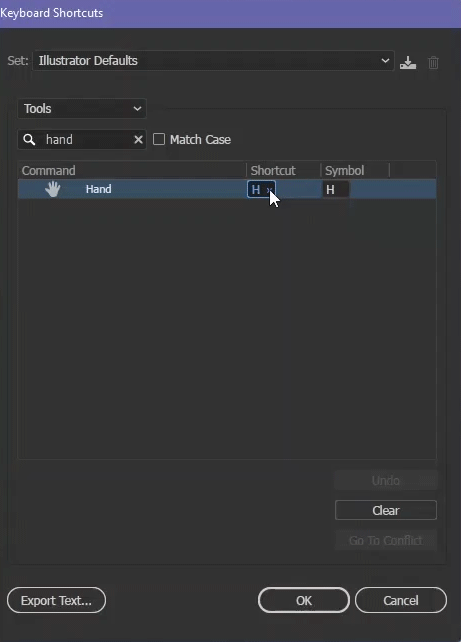
Task: Expand the Tools category dropdown
Action: (82, 109)
